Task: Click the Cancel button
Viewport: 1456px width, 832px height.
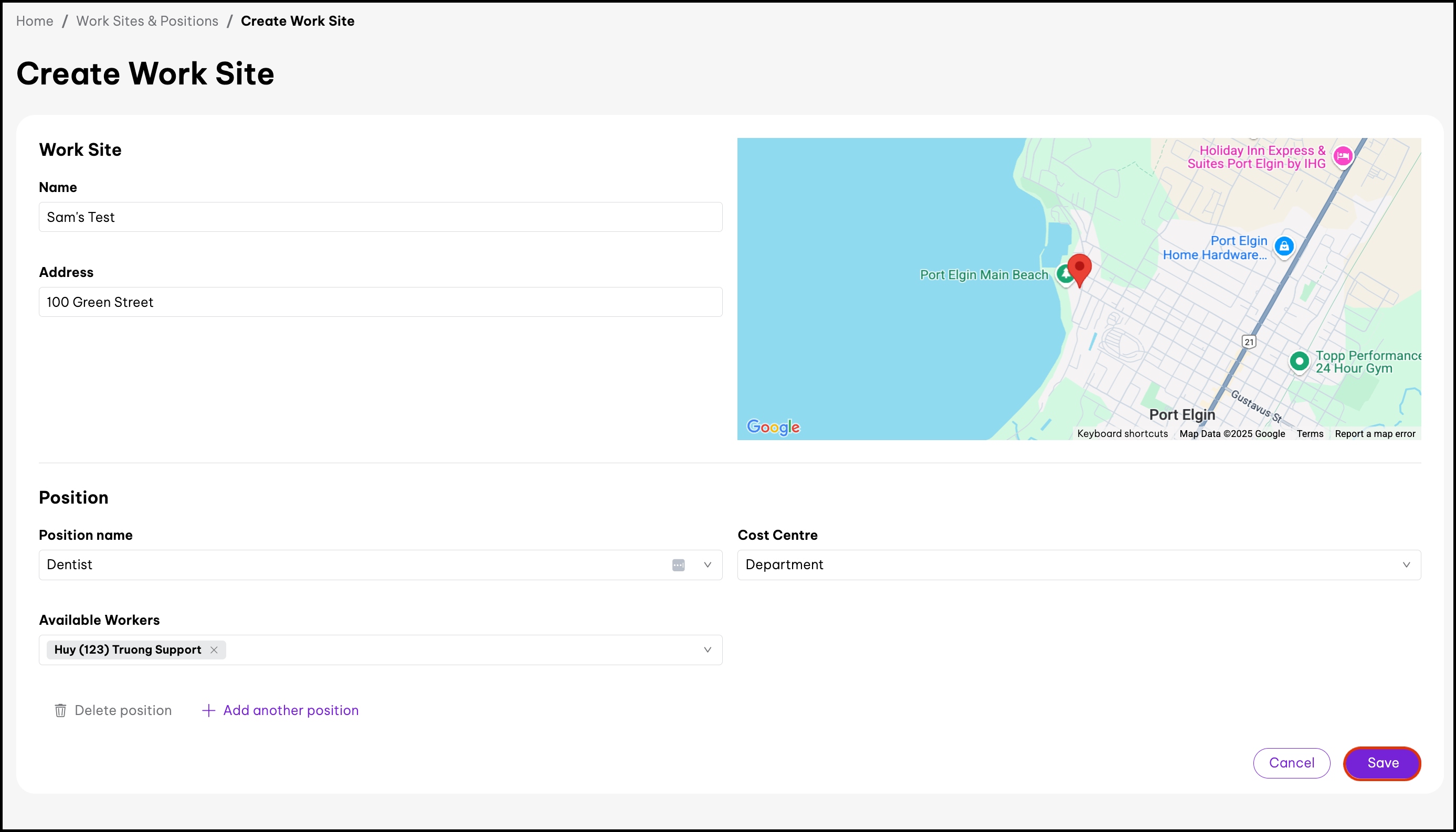Action: 1291,763
